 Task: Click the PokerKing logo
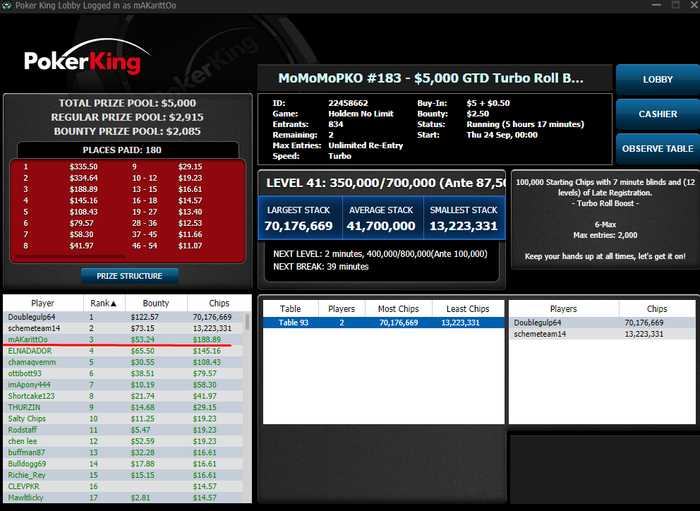point(88,58)
